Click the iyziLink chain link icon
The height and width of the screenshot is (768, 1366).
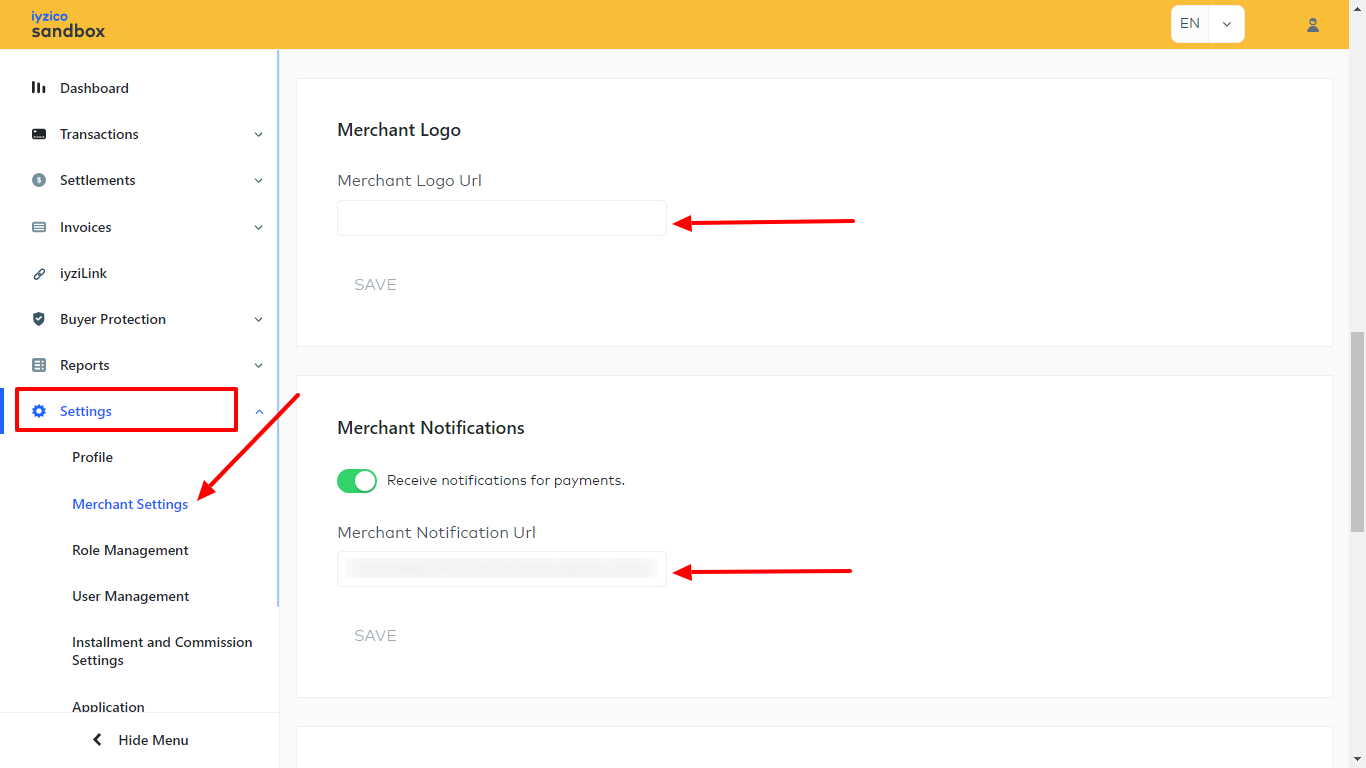click(39, 273)
